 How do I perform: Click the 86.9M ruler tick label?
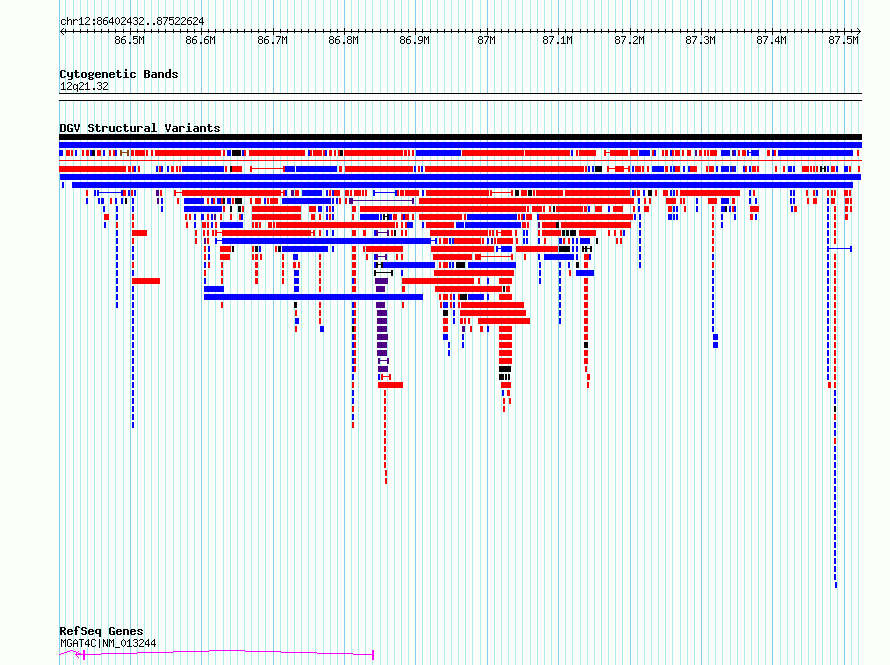click(415, 40)
